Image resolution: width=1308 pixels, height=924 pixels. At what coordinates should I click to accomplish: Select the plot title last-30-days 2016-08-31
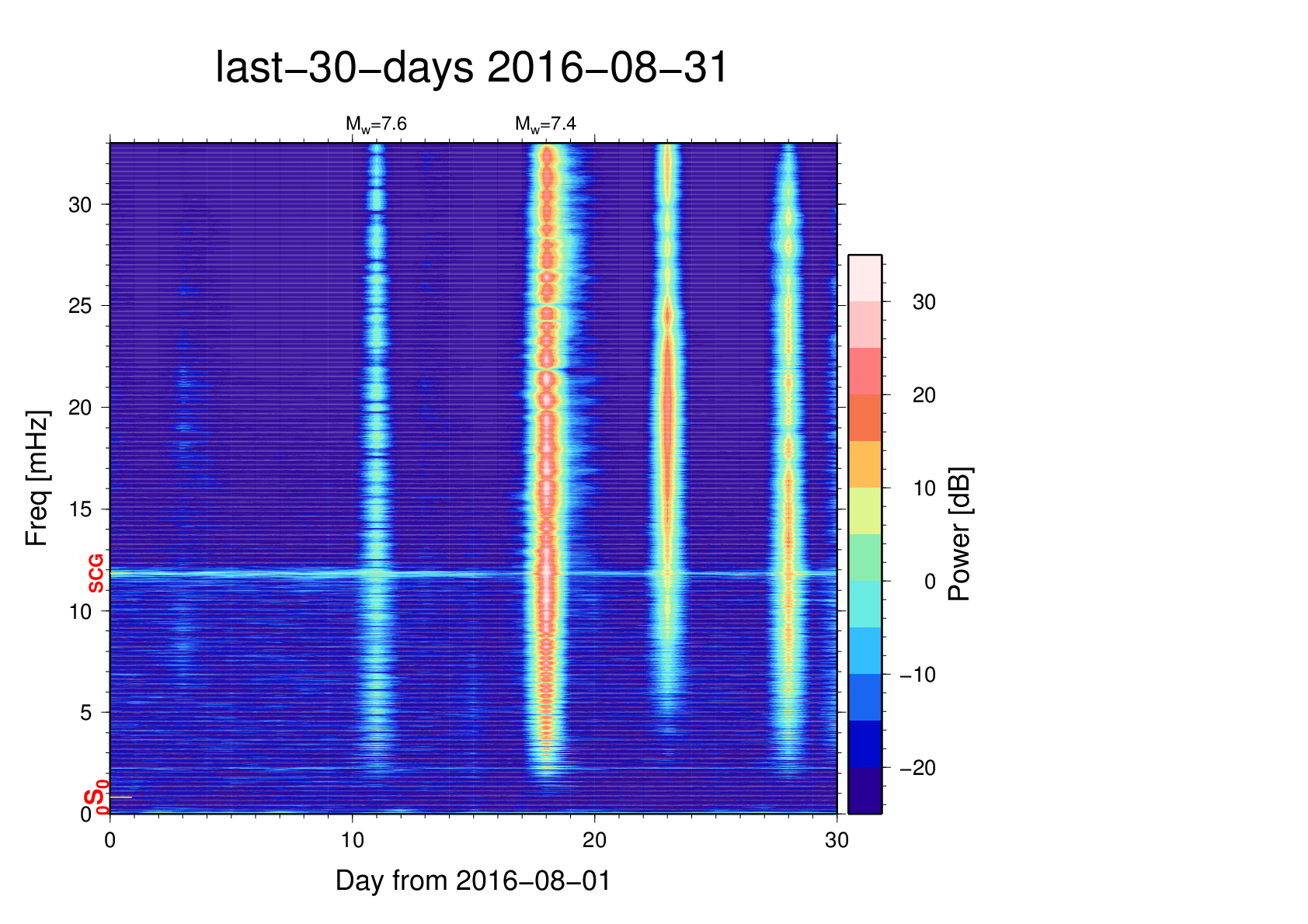471,68
